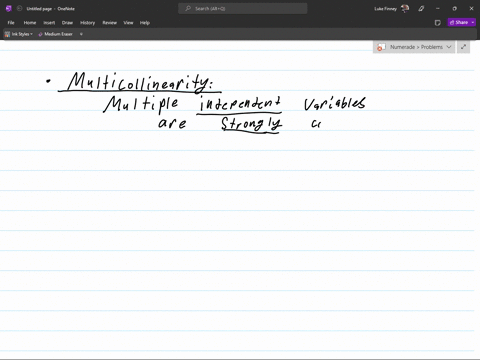480x360 pixels.
Task: Click the handwritten Multicollinearity heading
Action: [139, 82]
